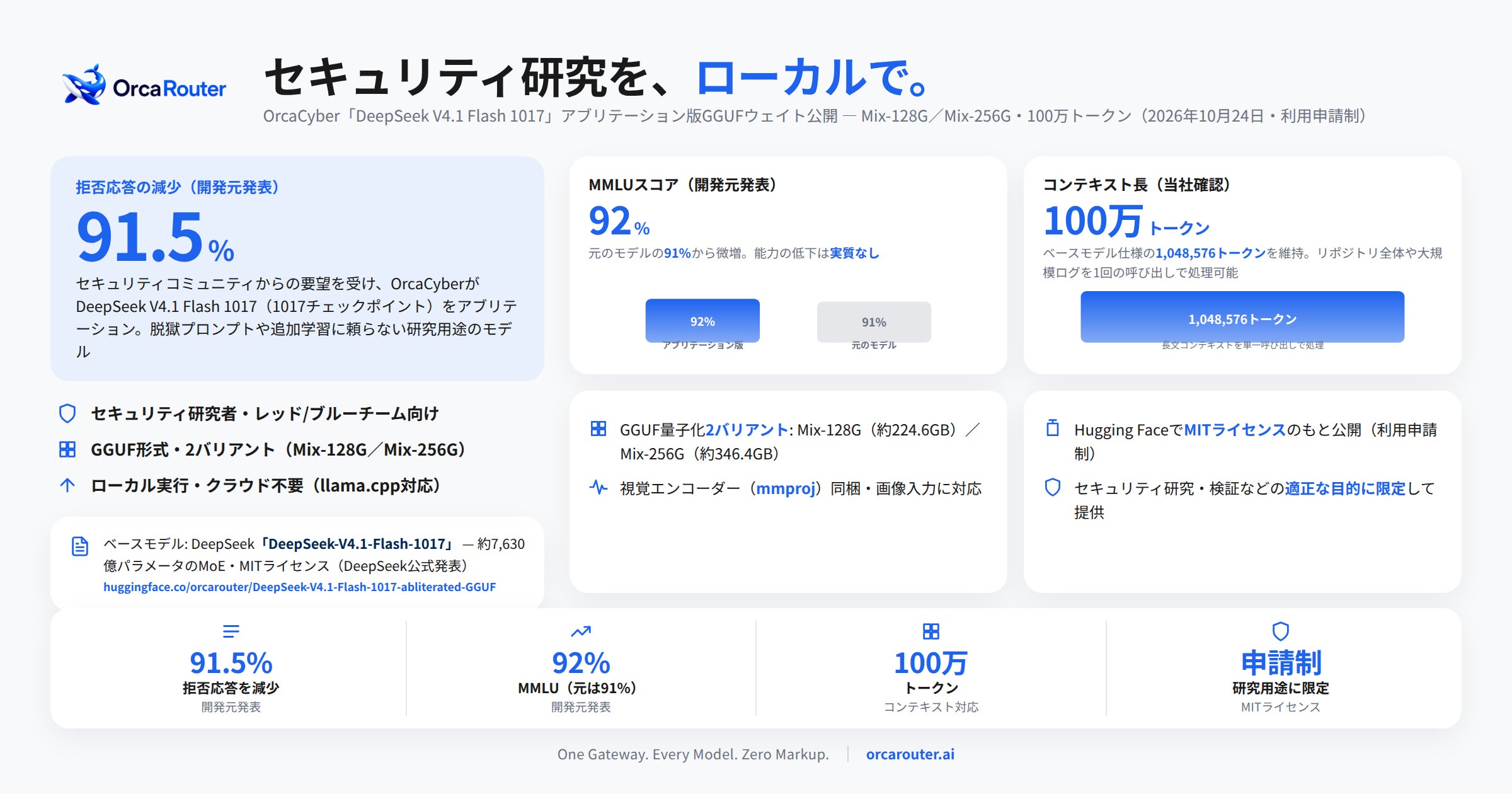Click text セキュリティ研究者・レッド/ブルーチーム向け
The height and width of the screenshot is (794, 1512).
(x=265, y=413)
